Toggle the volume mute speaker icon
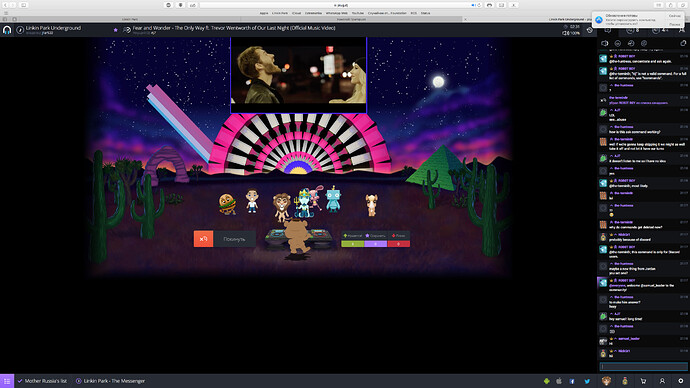 (565, 33)
